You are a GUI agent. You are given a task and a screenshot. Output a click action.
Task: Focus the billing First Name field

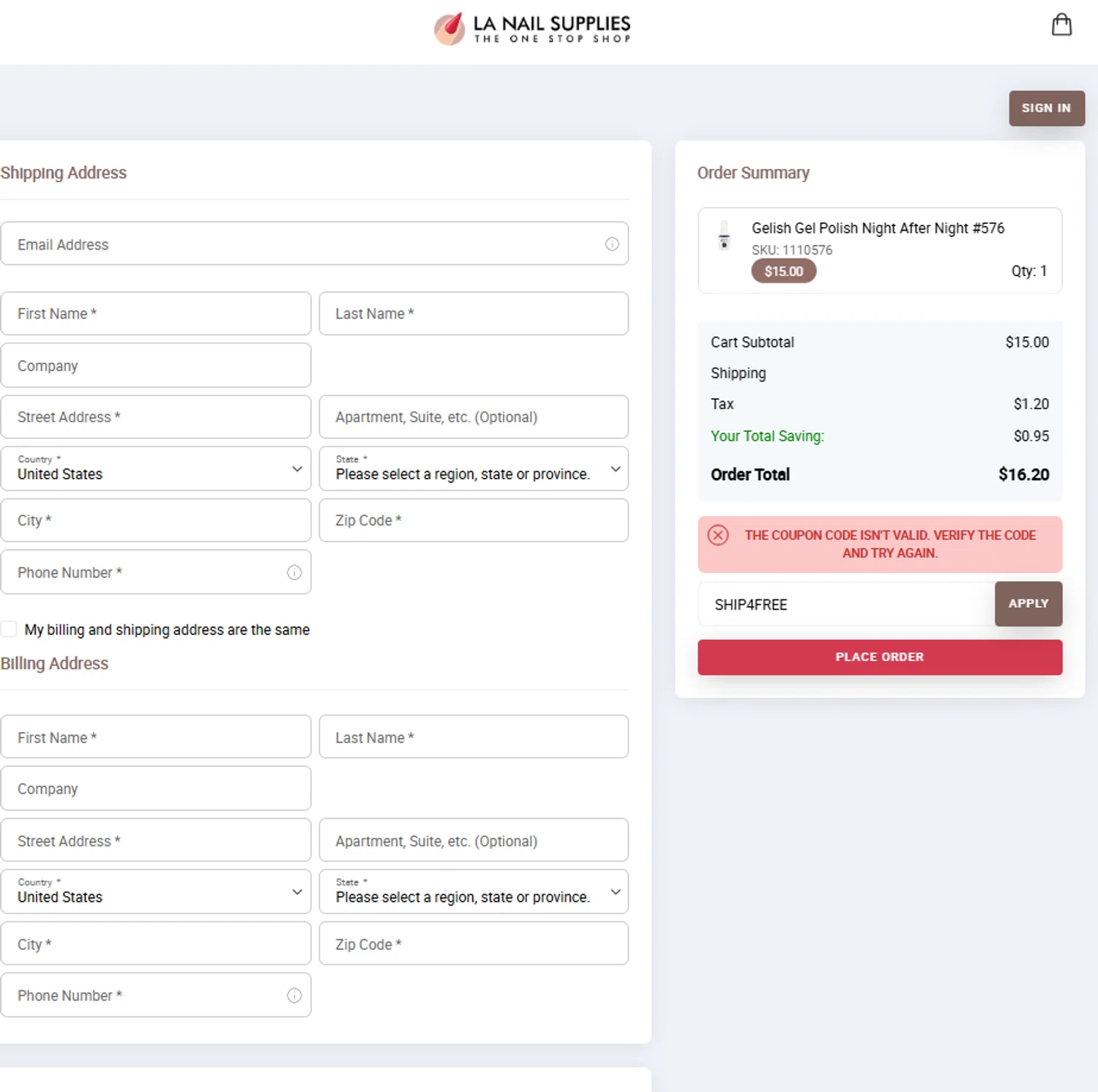(156, 737)
